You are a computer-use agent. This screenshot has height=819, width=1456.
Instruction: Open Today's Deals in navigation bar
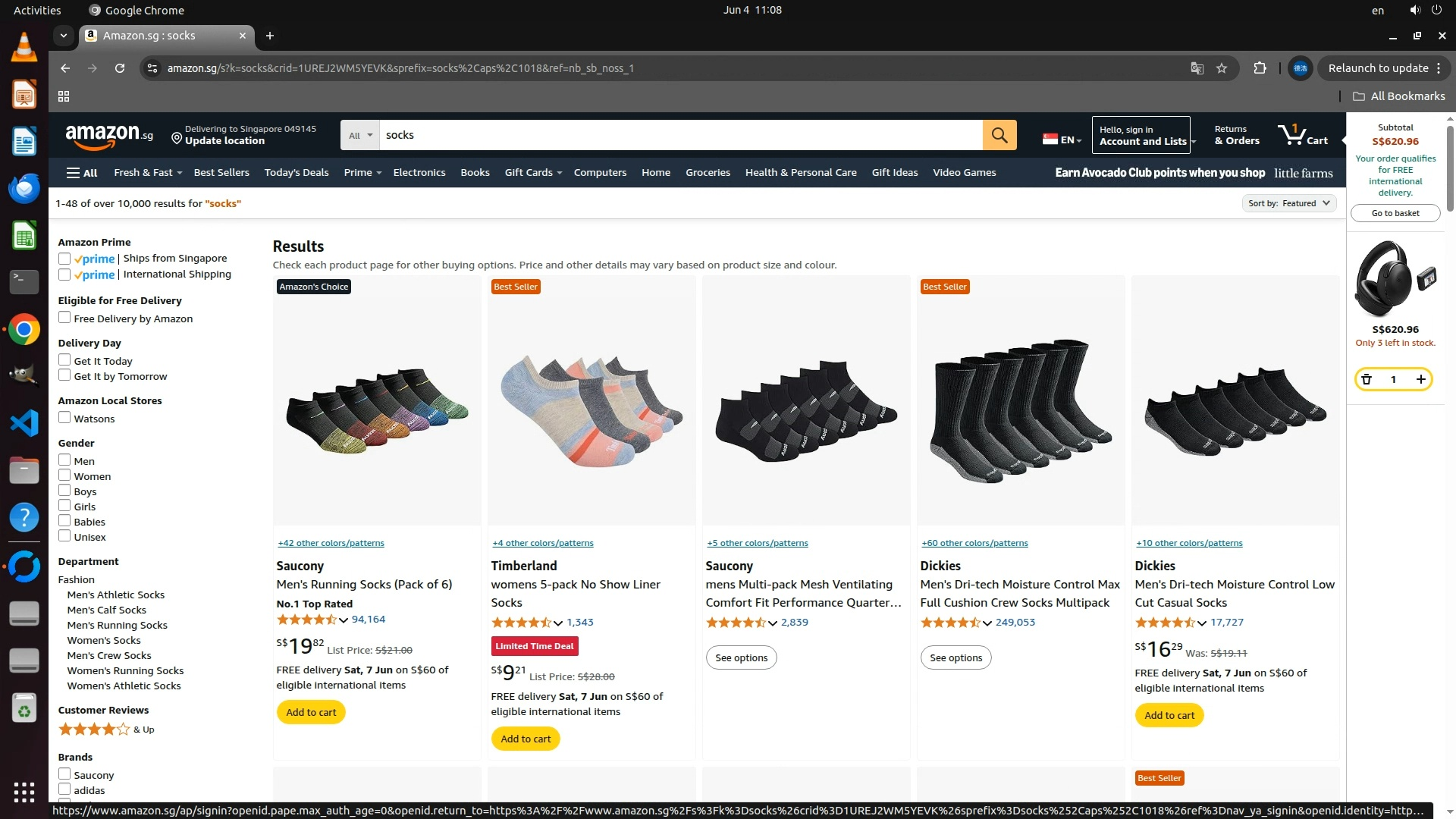coord(296,173)
